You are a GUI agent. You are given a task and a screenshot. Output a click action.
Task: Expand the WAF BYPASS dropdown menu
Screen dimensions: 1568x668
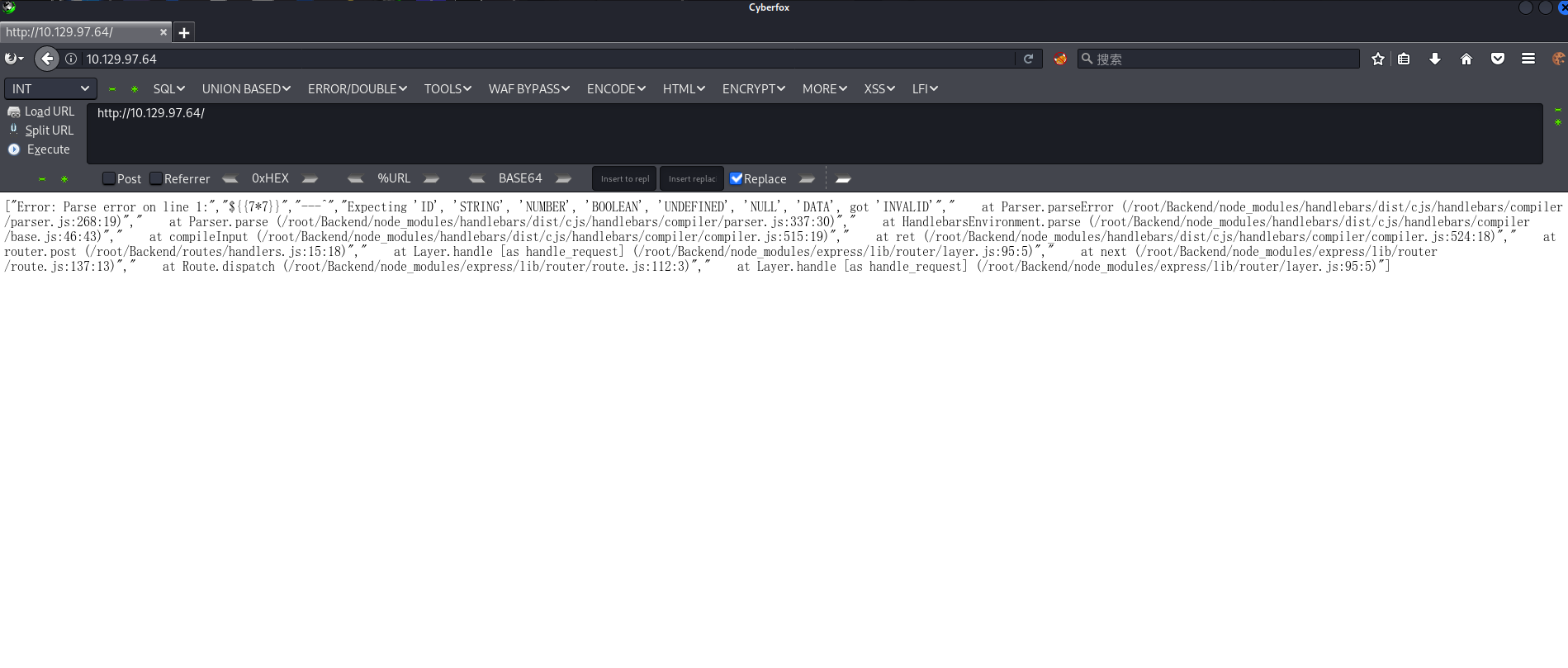click(528, 88)
